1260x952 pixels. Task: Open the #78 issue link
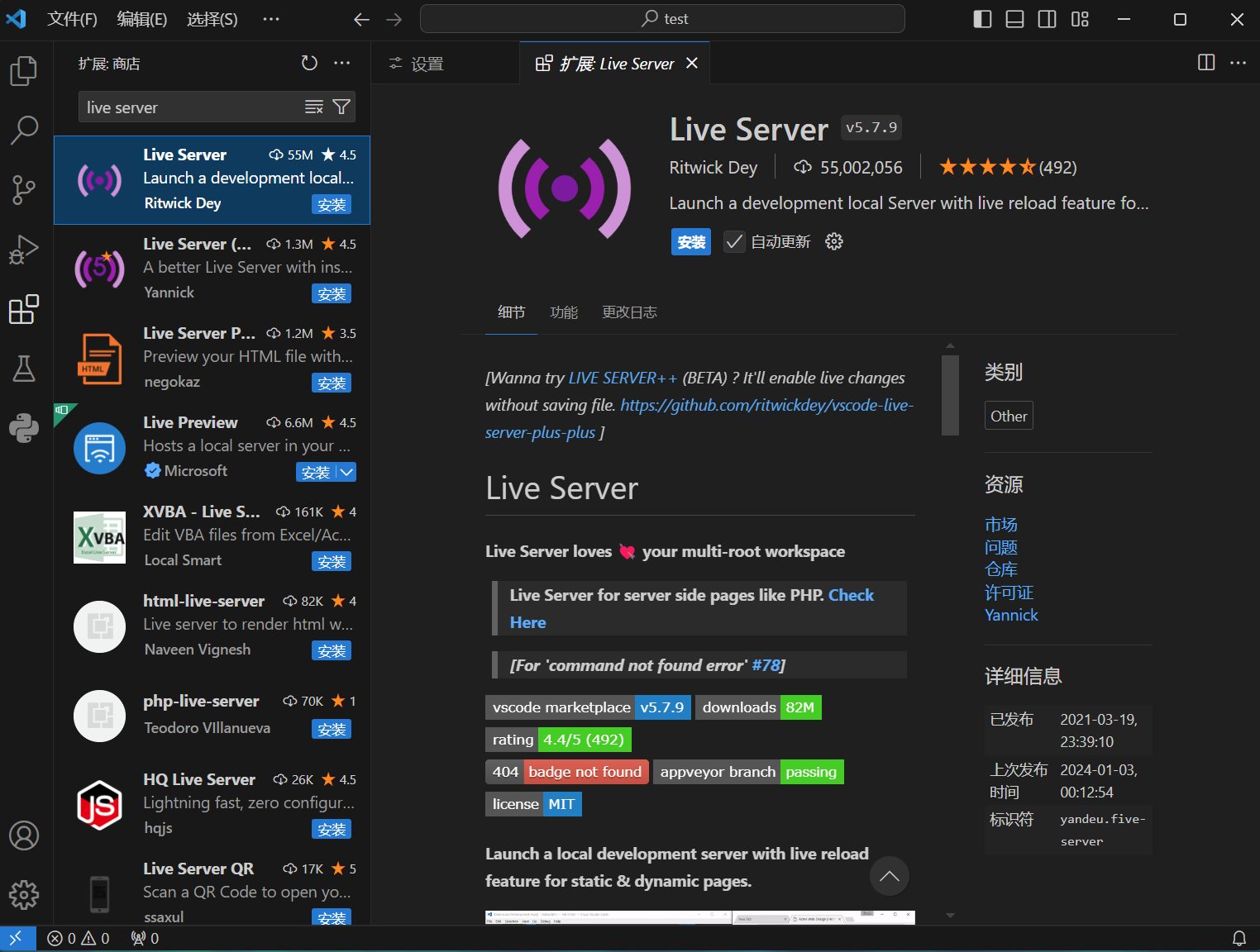pos(766,665)
